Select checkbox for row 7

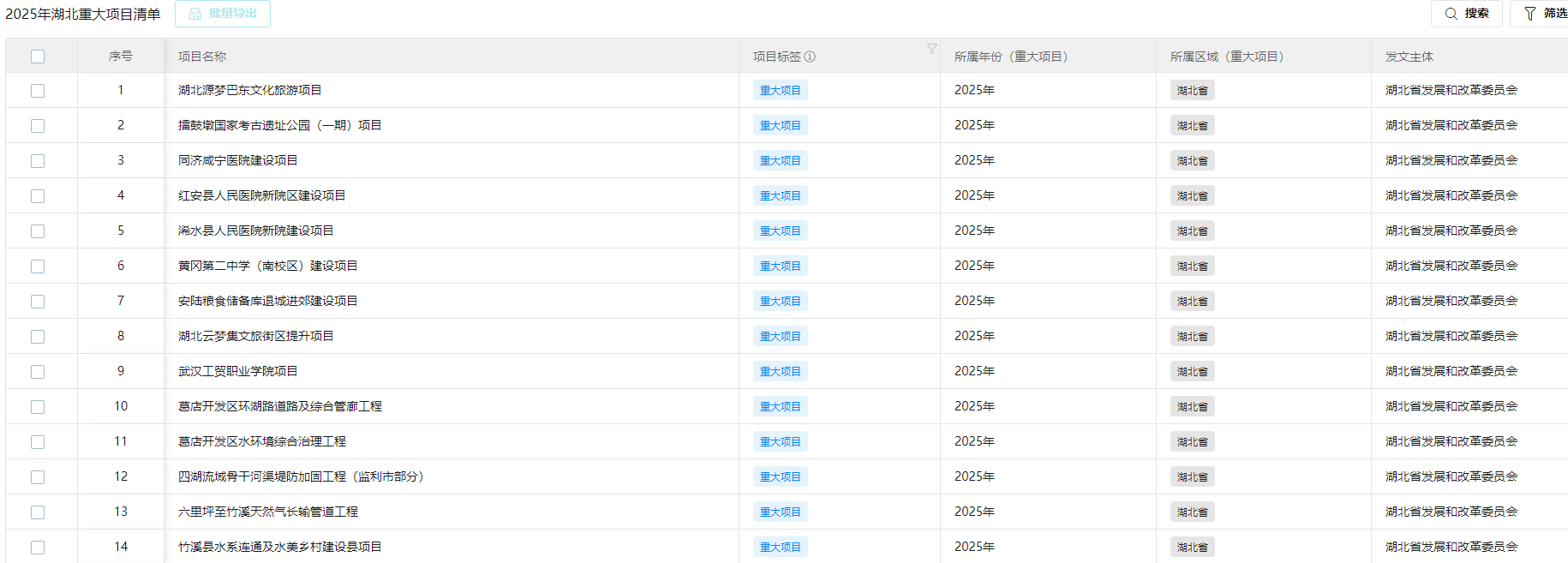click(38, 302)
